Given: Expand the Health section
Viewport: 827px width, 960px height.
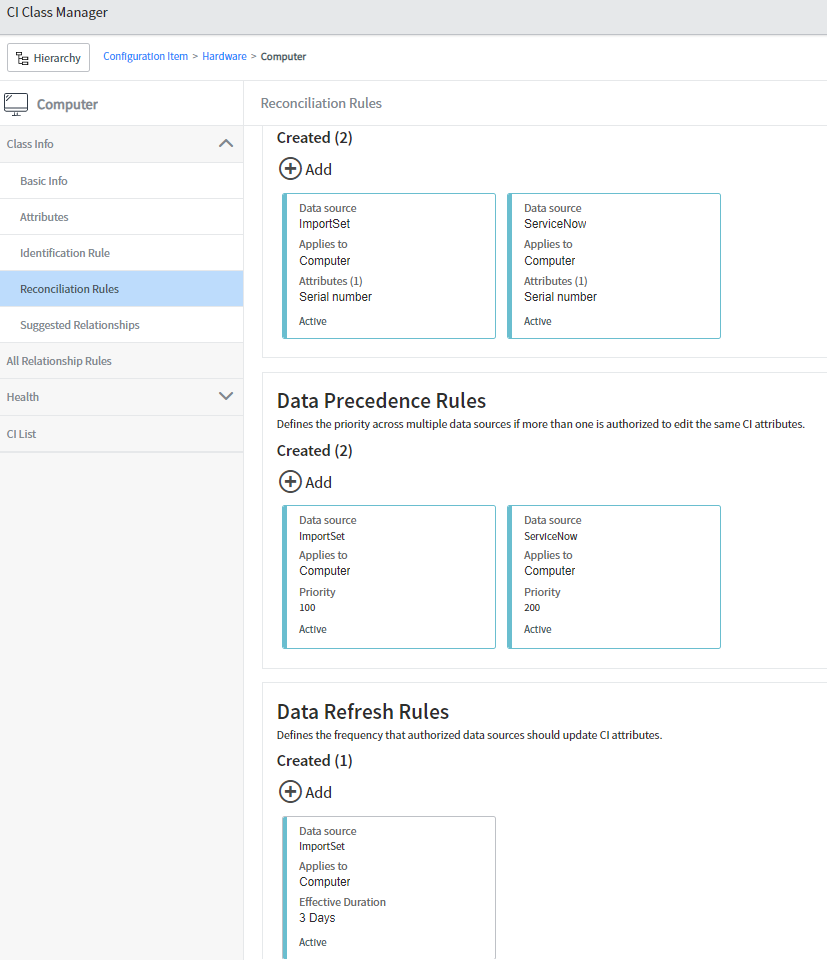Looking at the screenshot, I should pyautogui.click(x=227, y=397).
